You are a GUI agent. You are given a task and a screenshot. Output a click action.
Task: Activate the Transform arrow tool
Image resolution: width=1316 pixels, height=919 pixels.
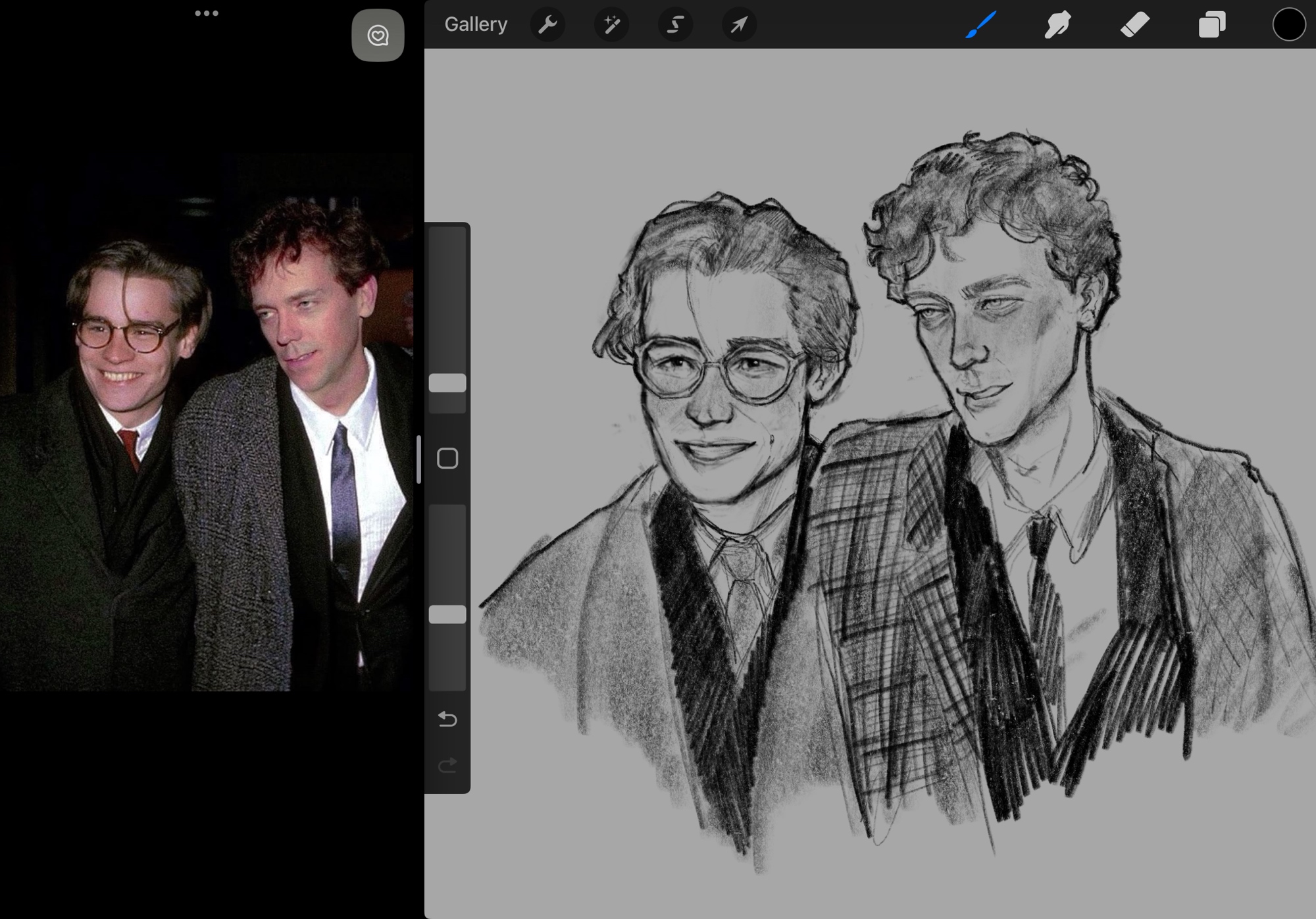click(x=739, y=25)
